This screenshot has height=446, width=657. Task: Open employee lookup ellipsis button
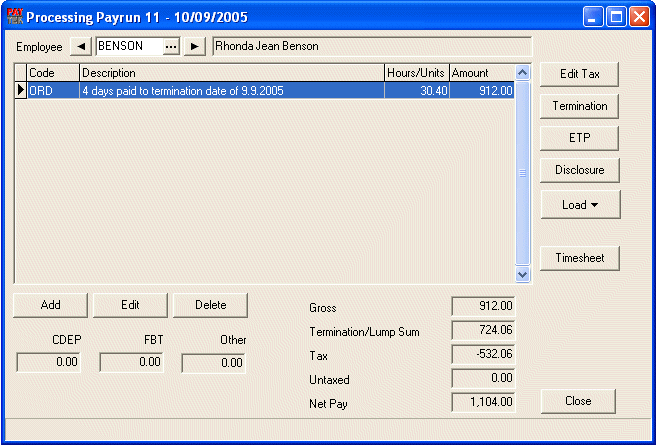171,47
